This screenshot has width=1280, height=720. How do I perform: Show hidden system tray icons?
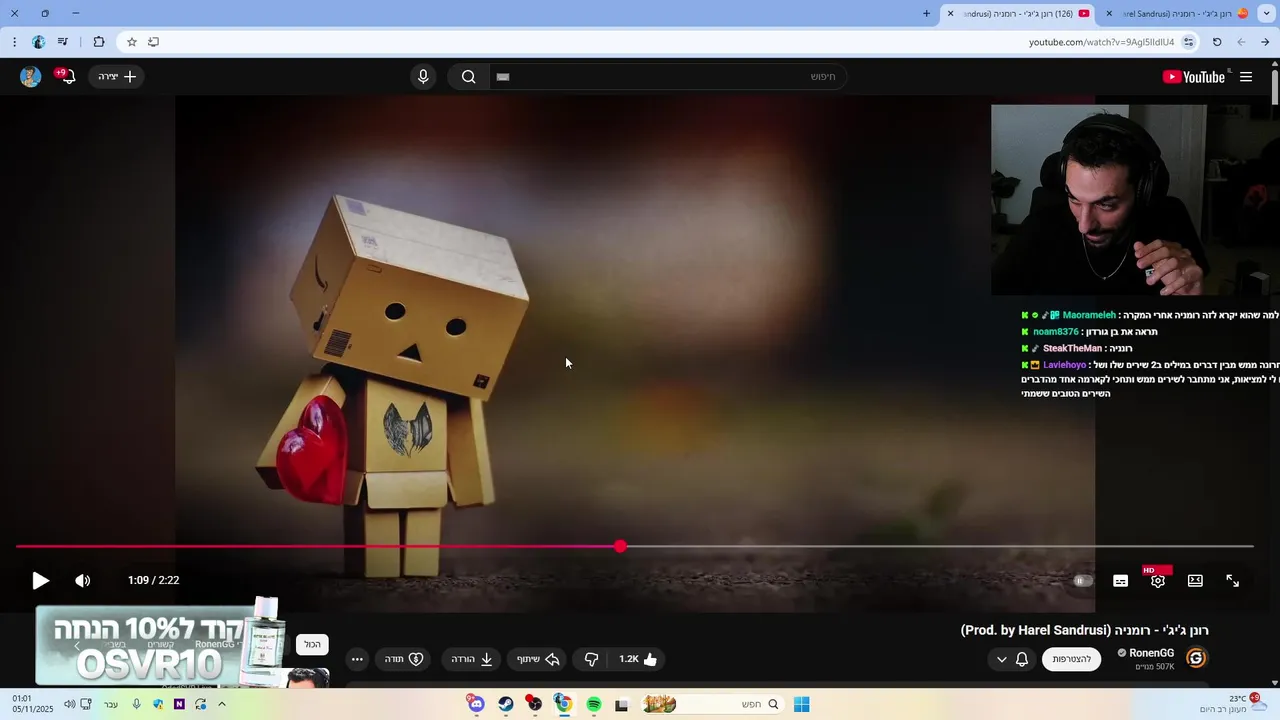(221, 704)
